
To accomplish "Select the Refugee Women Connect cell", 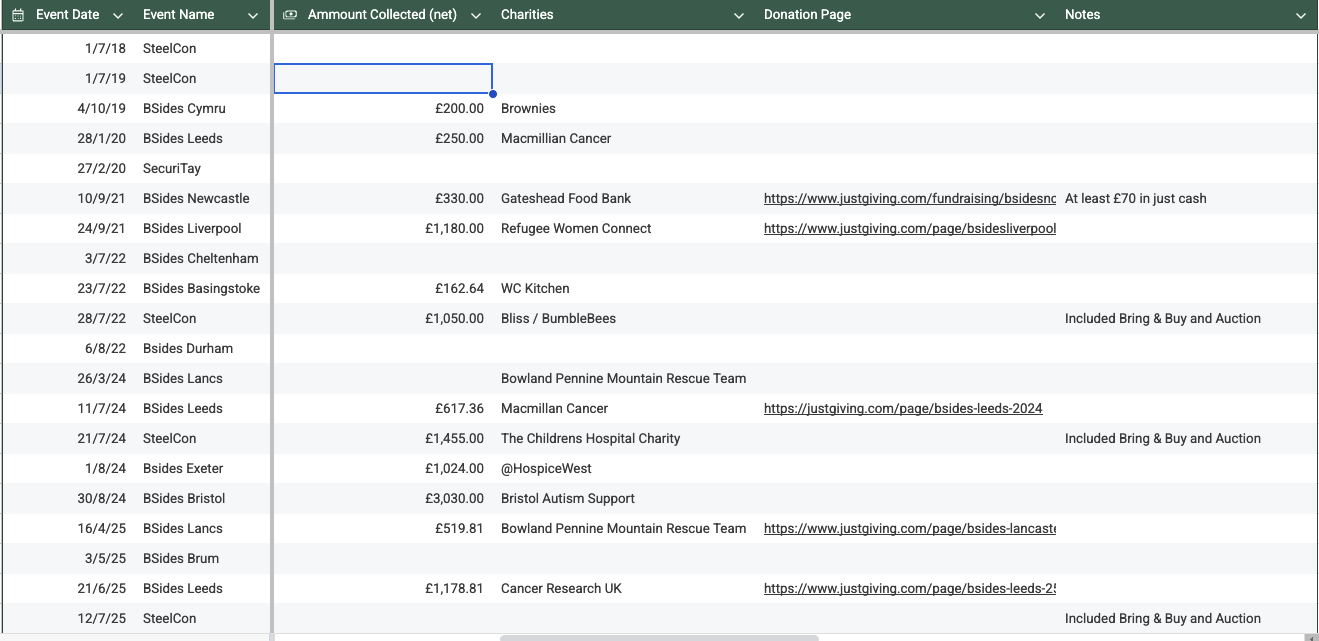I will (x=626, y=229).
